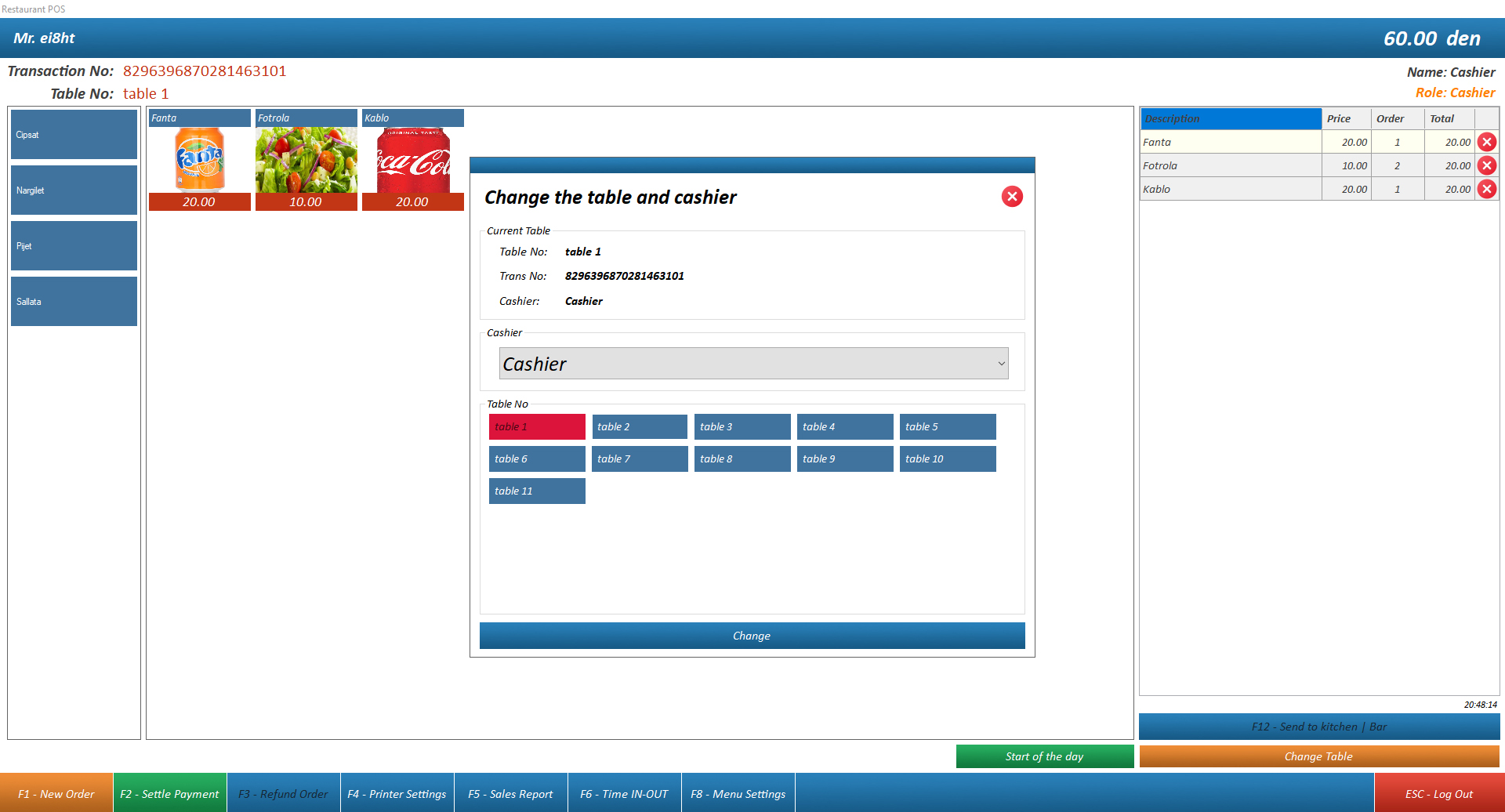Remove the Kablo order row

[1486, 189]
